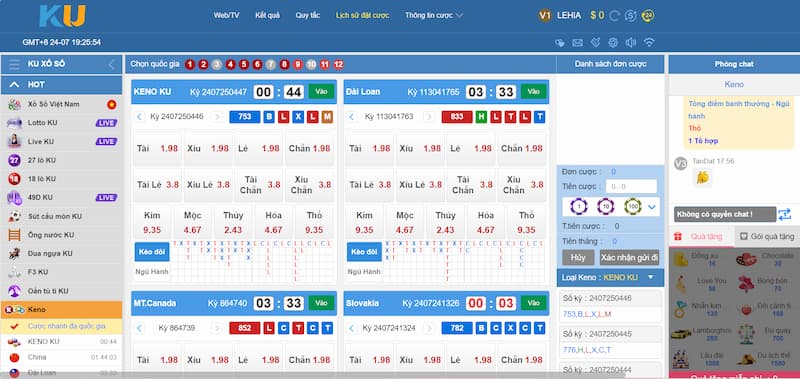Select country number 9 circle
The width and height of the screenshot is (800, 379).
298,64
